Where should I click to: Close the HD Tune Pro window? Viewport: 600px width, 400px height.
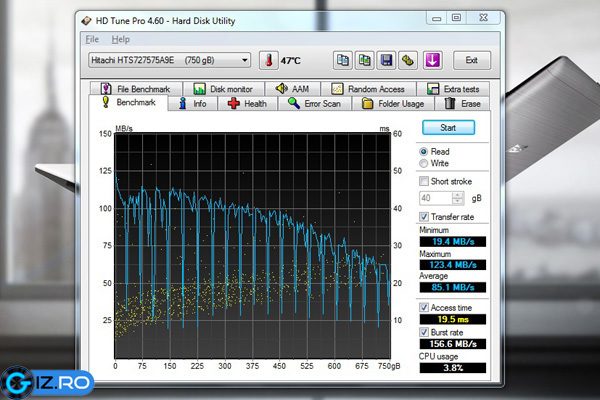tap(483, 18)
